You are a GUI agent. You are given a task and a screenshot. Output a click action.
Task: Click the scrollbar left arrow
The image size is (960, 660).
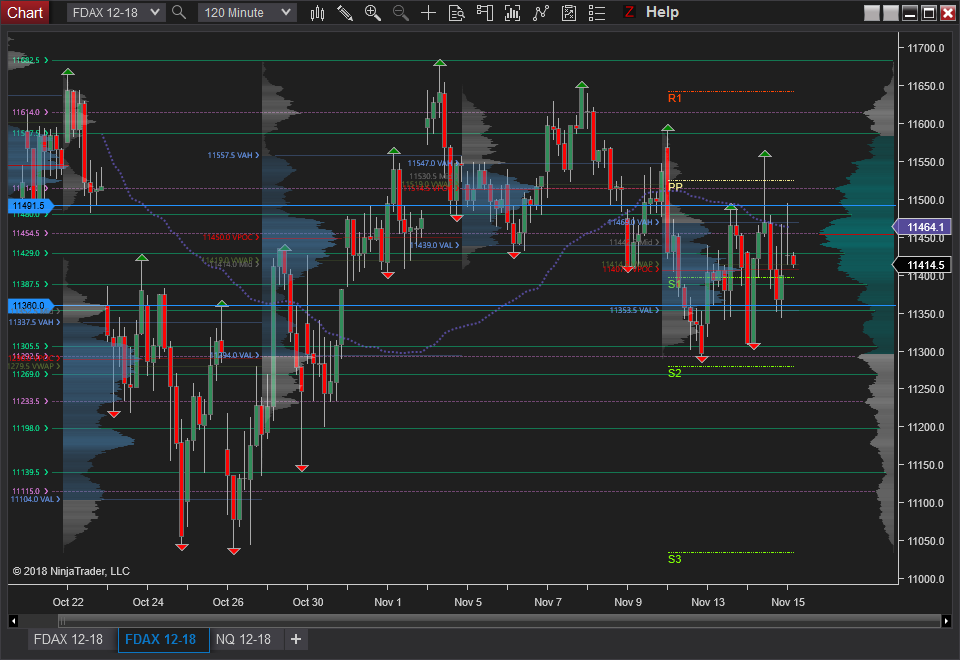click(13, 621)
